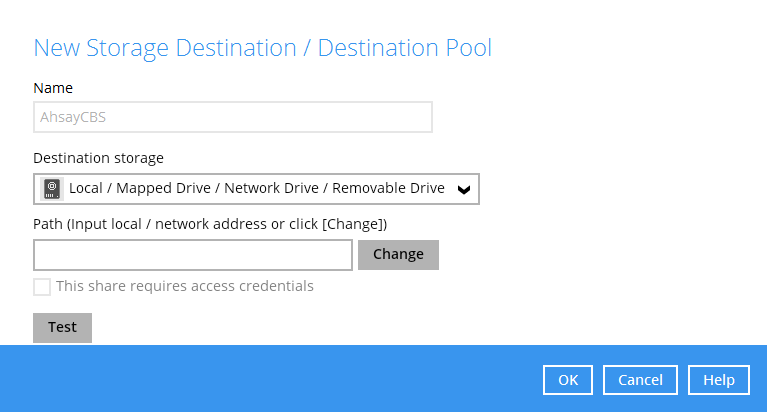Run the Test button
This screenshot has height=412, width=767.
[63, 327]
